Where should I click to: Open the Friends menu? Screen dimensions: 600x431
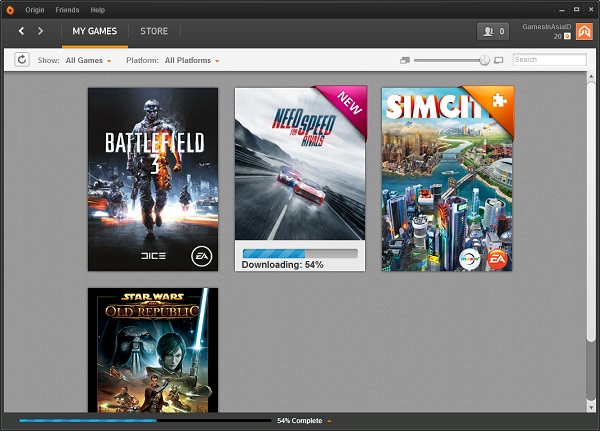point(67,10)
